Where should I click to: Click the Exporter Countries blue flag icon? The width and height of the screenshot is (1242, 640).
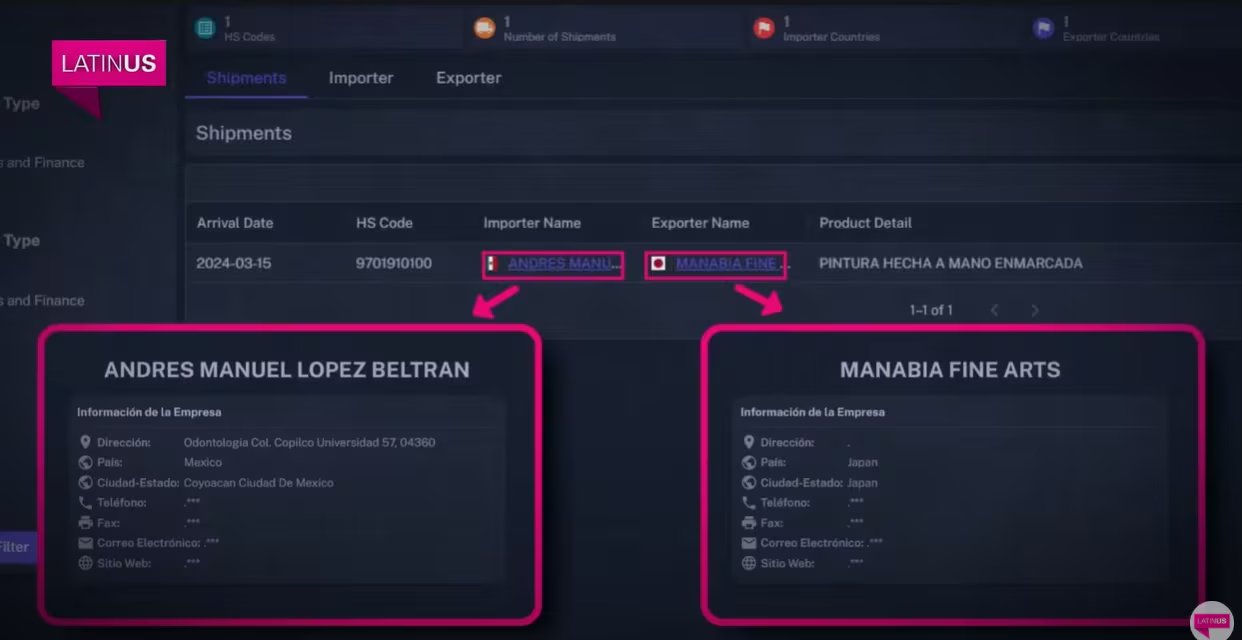click(1044, 28)
